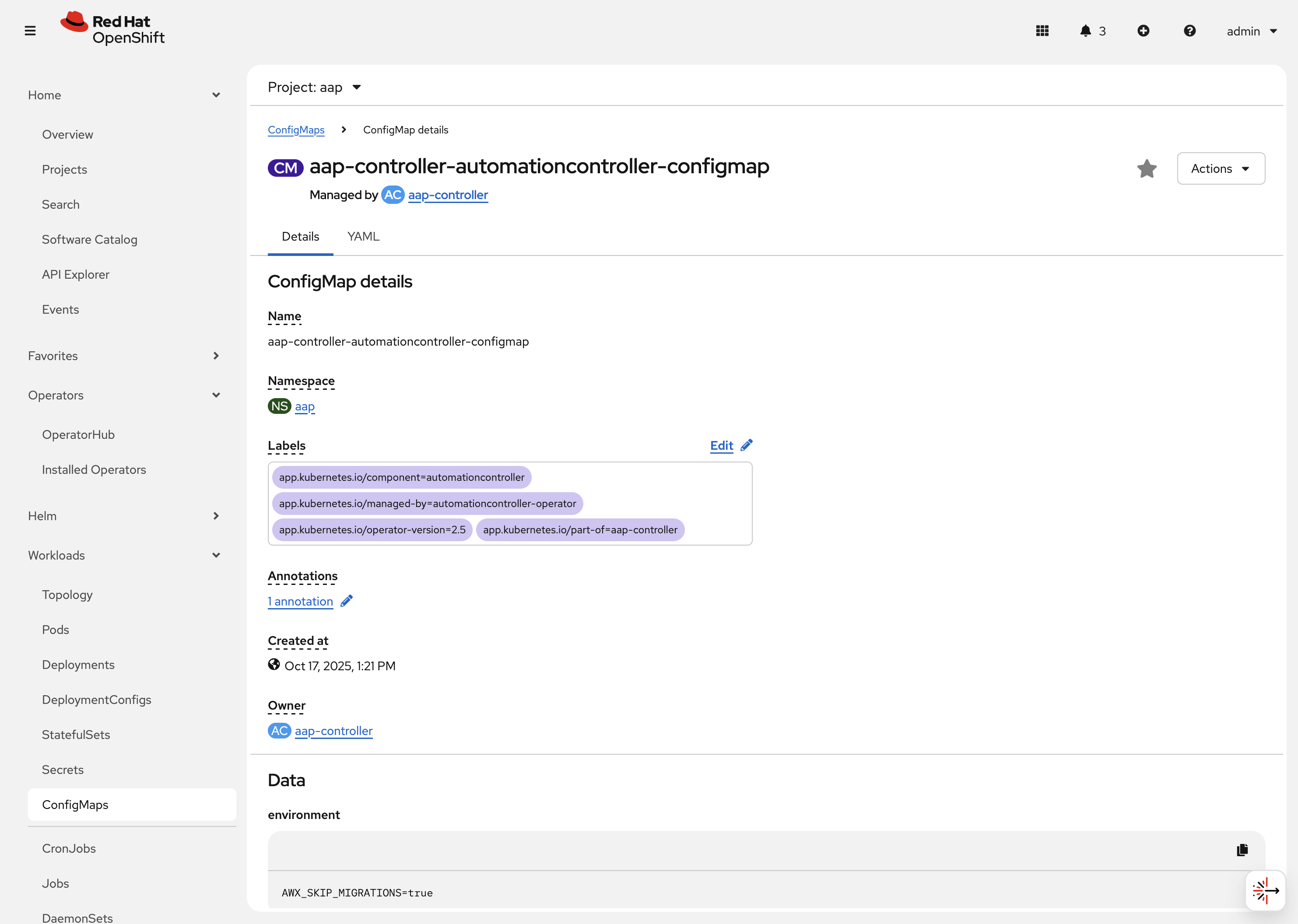
Task: Open the notifications bell
Action: tap(1086, 31)
